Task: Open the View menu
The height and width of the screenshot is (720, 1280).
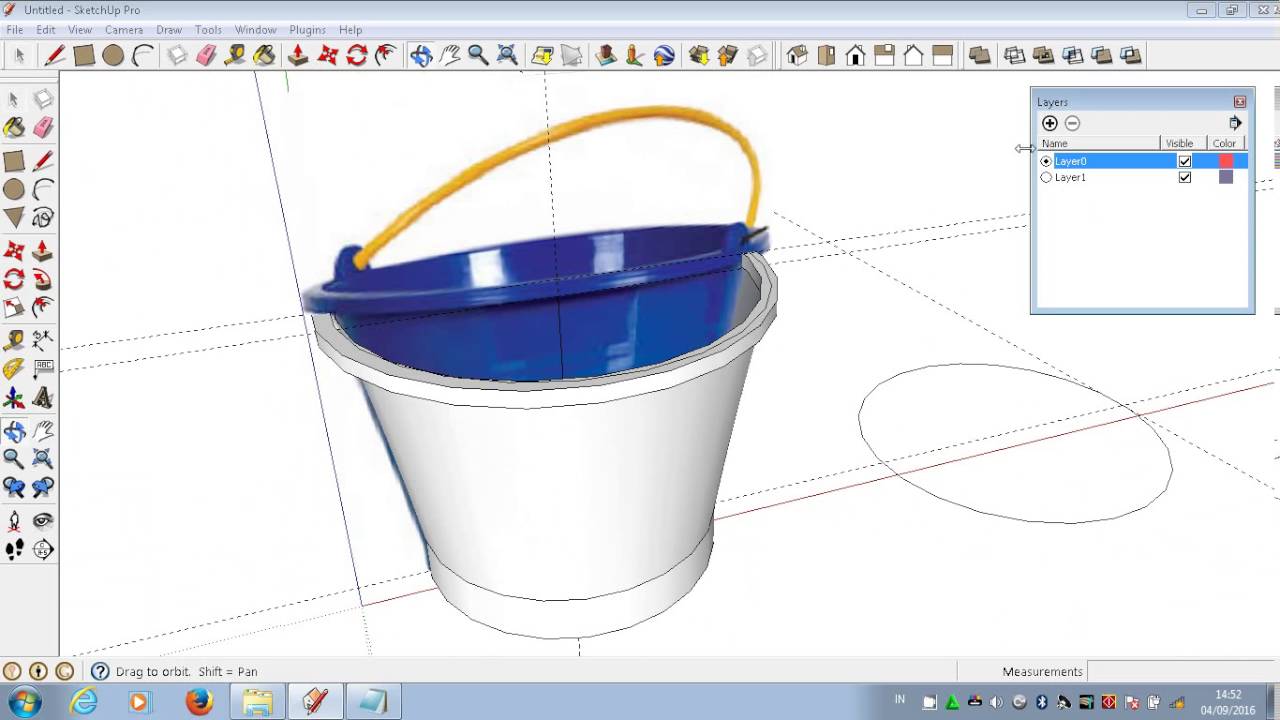Action: (80, 30)
